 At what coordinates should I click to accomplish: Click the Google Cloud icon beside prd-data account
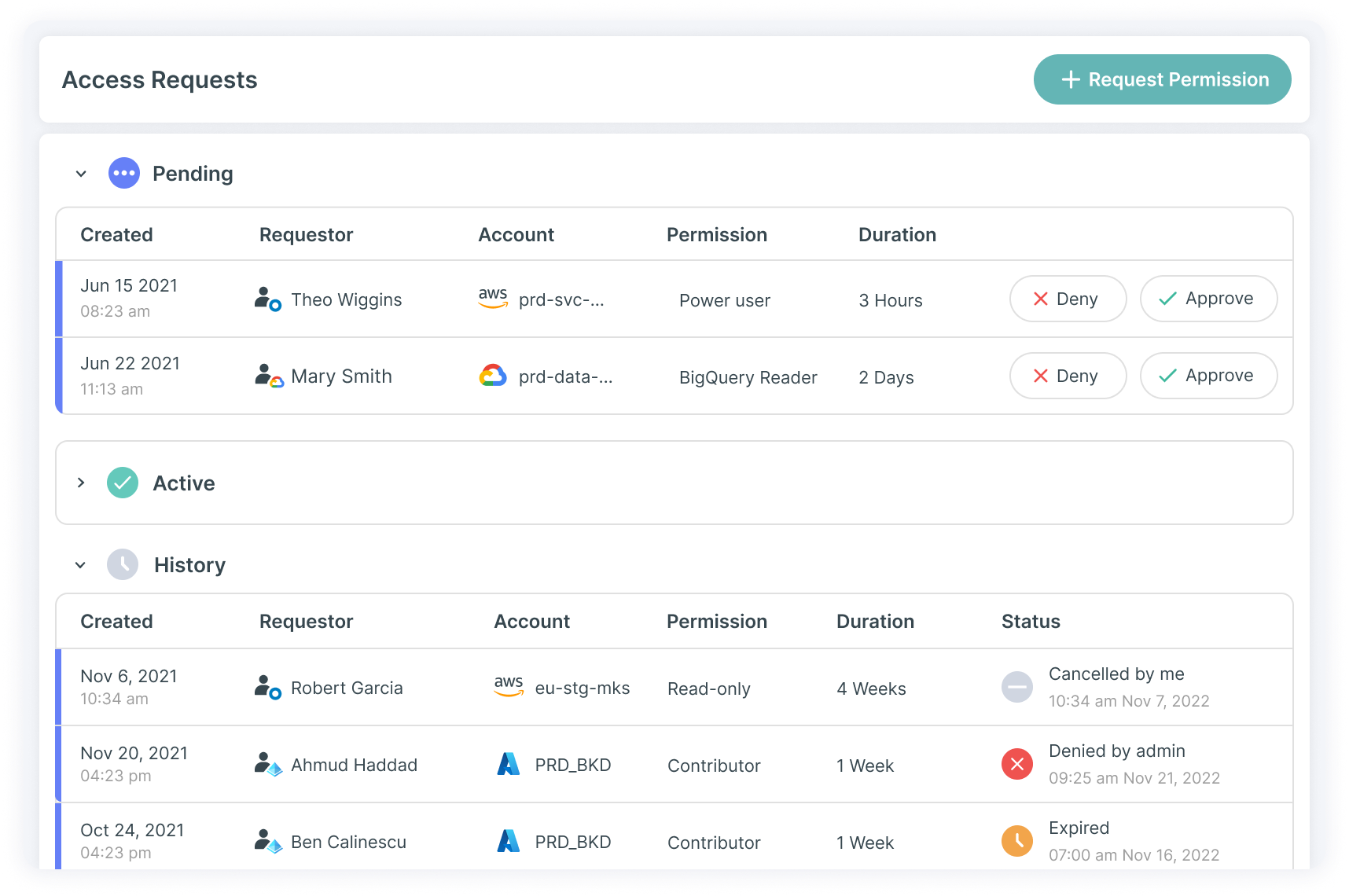click(x=493, y=376)
